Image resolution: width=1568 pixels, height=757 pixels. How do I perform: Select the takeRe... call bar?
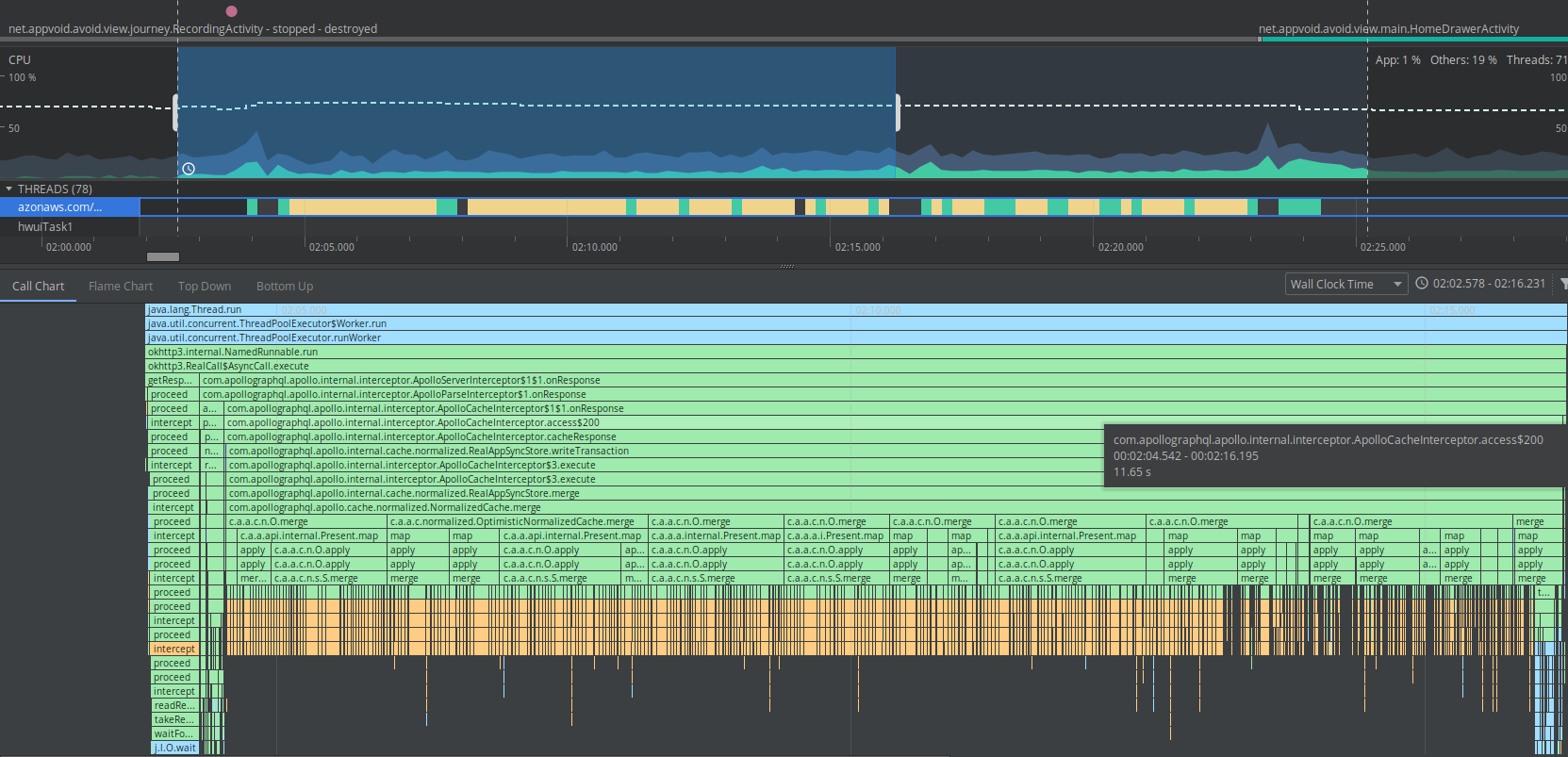174,719
